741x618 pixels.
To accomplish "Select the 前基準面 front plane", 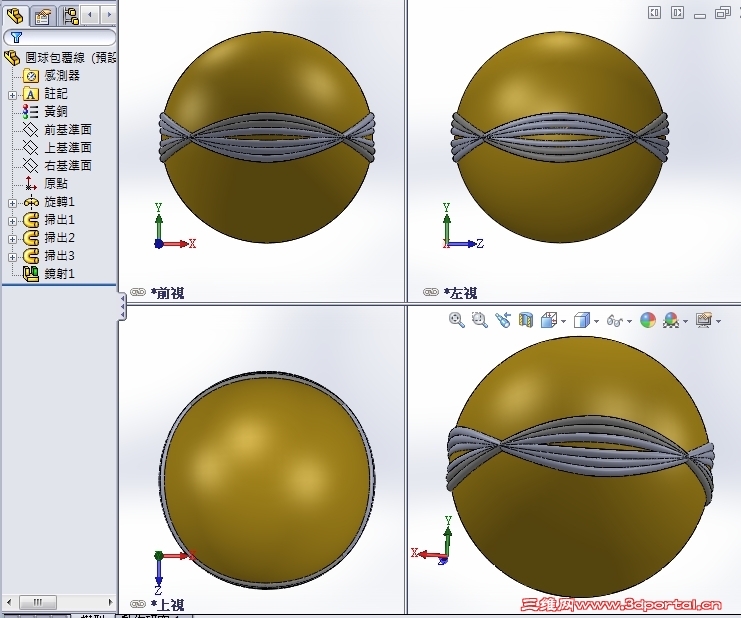I will click(68, 129).
